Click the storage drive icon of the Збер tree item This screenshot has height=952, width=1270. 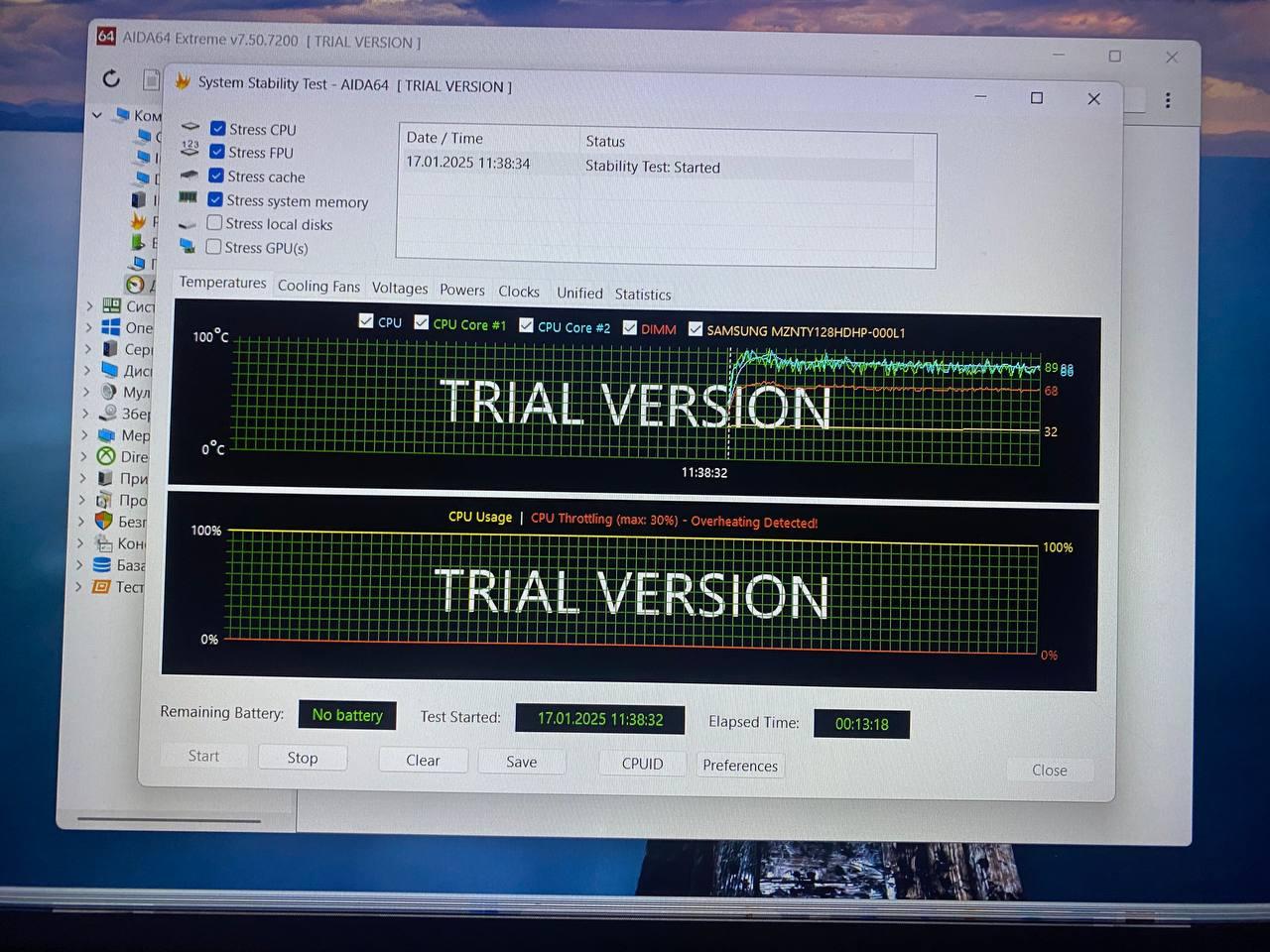click(x=108, y=414)
